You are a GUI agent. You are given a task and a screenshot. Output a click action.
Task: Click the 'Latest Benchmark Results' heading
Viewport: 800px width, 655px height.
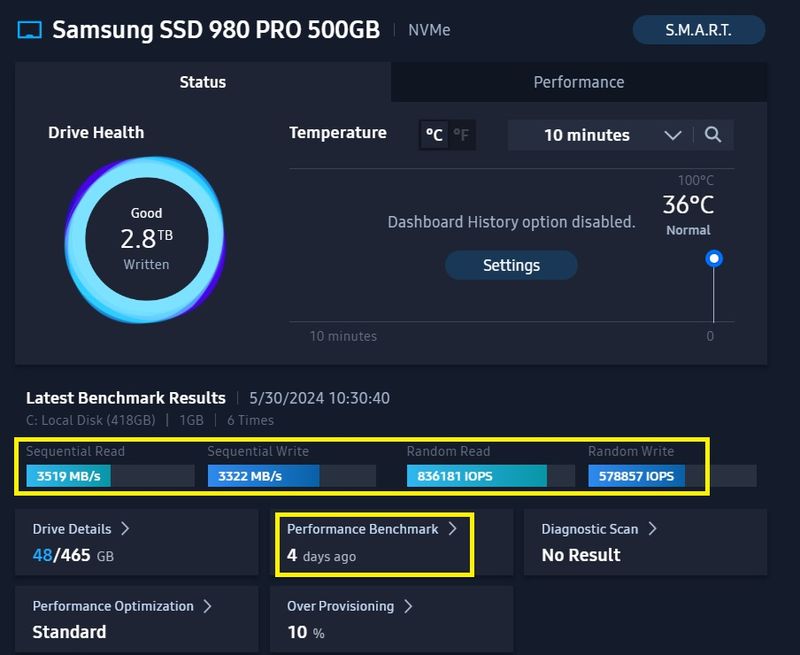point(126,398)
